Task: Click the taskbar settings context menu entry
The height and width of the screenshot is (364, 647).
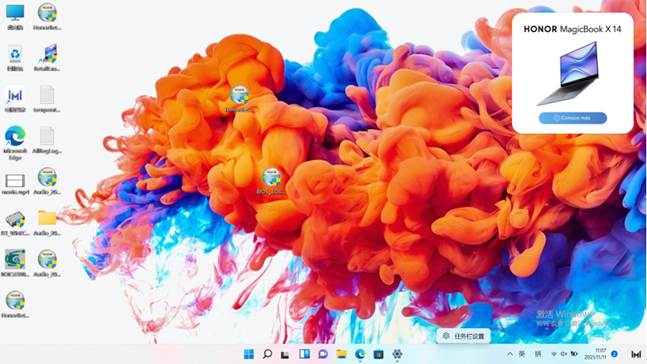Action: pos(463,336)
